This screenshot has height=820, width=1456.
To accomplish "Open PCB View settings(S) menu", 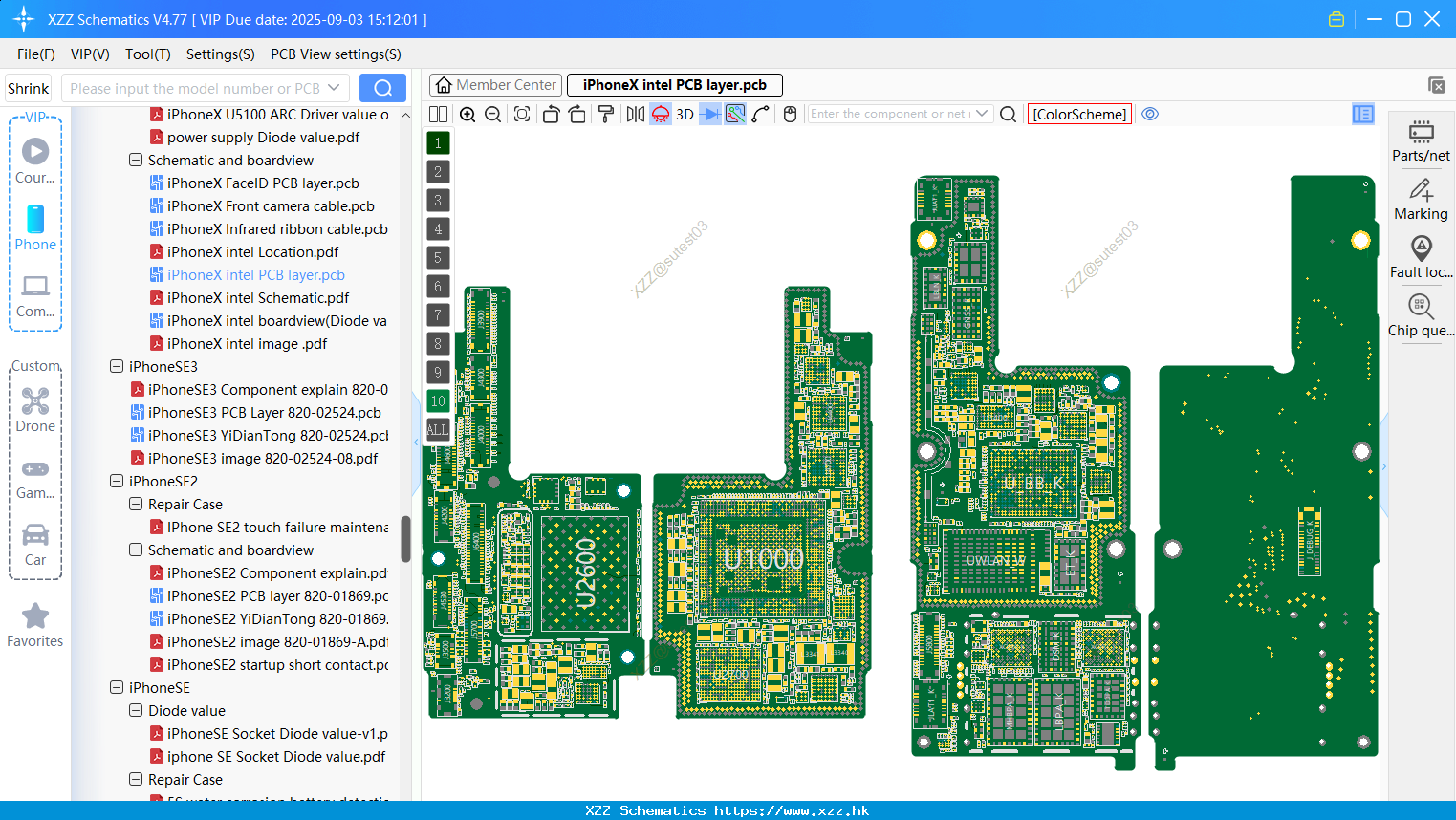I will tap(336, 54).
